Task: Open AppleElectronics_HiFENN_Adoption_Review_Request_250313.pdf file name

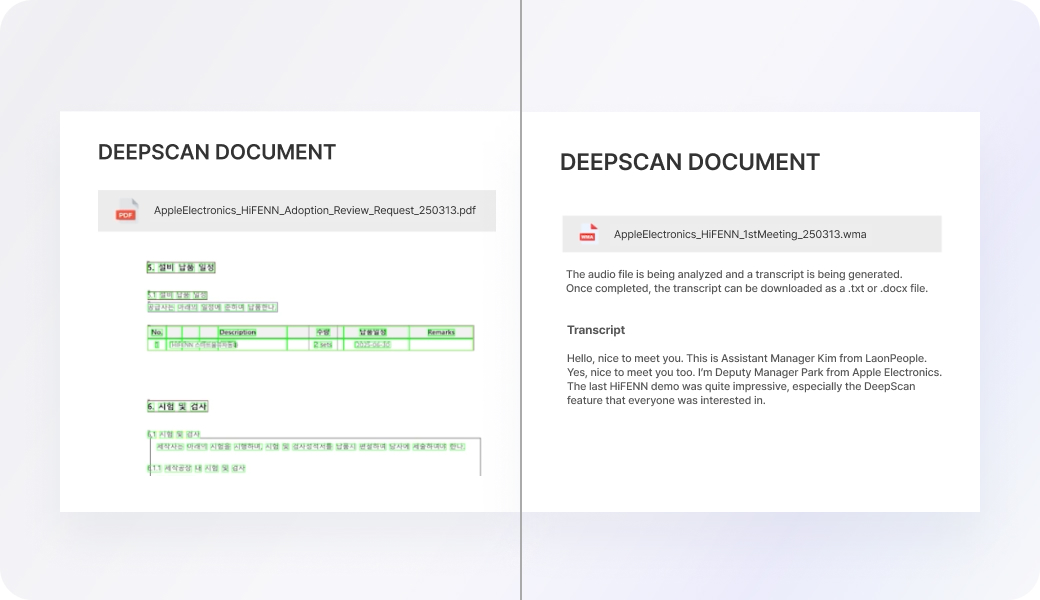Action: pyautogui.click(x=314, y=211)
